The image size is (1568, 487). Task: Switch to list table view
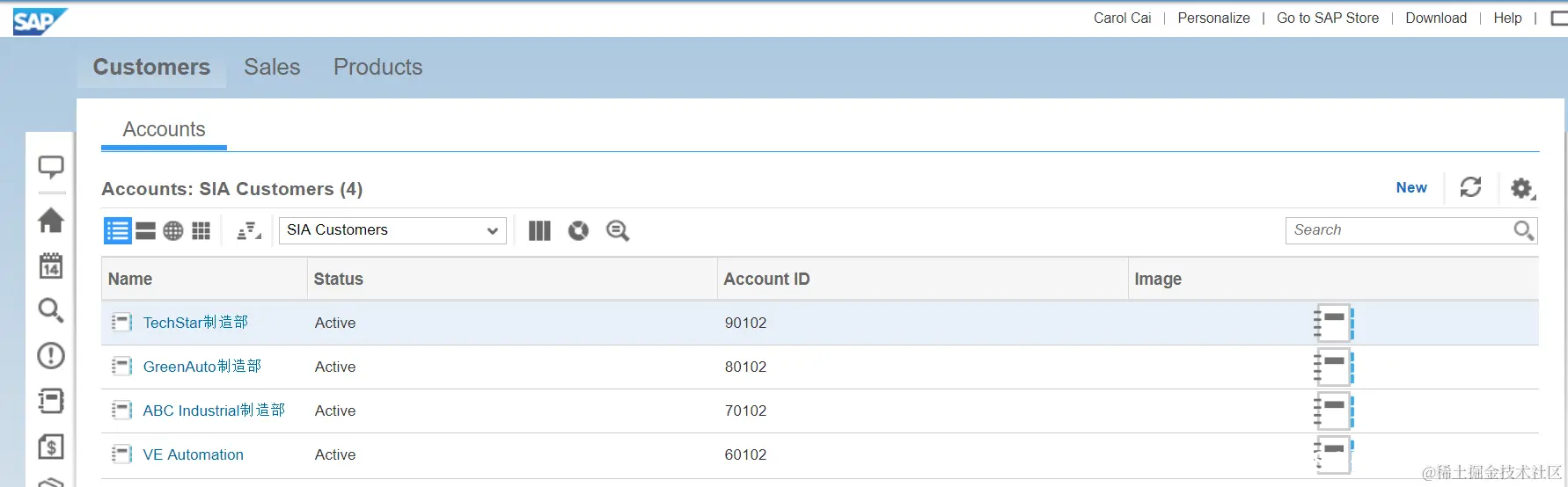coord(118,230)
